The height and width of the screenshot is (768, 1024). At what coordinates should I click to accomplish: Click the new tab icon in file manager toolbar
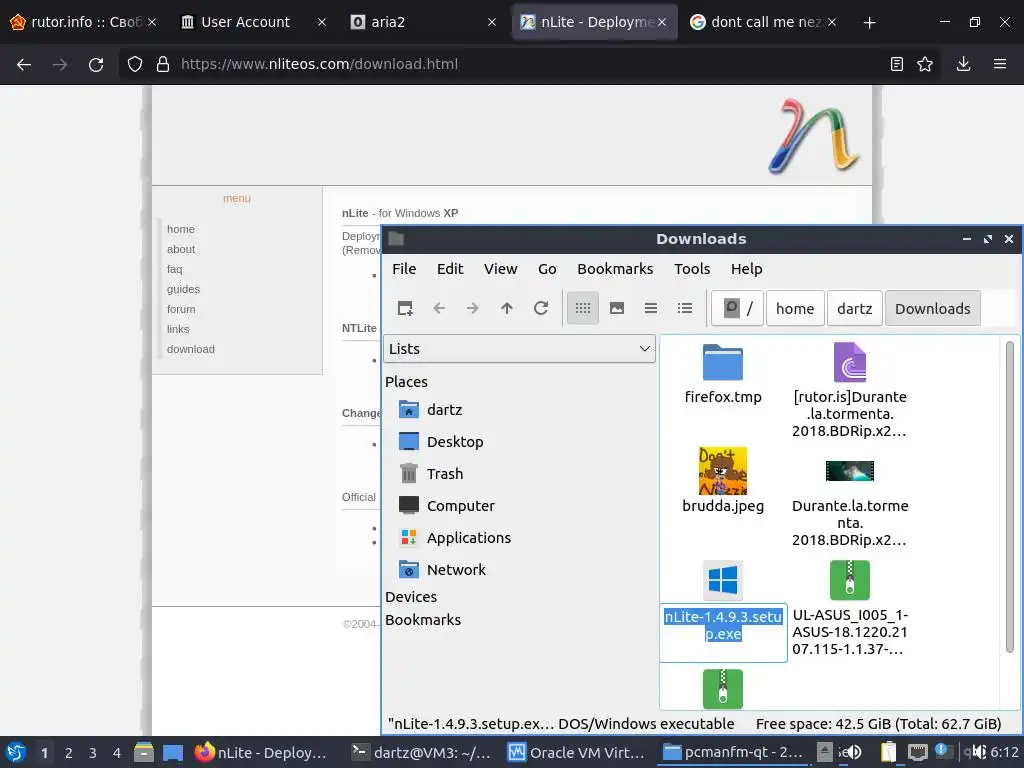tap(405, 308)
